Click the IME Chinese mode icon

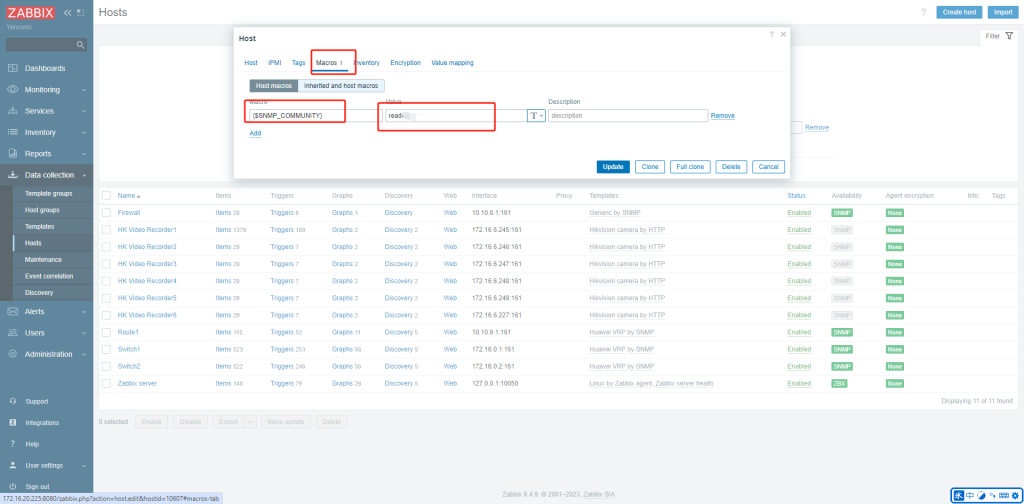click(970, 496)
